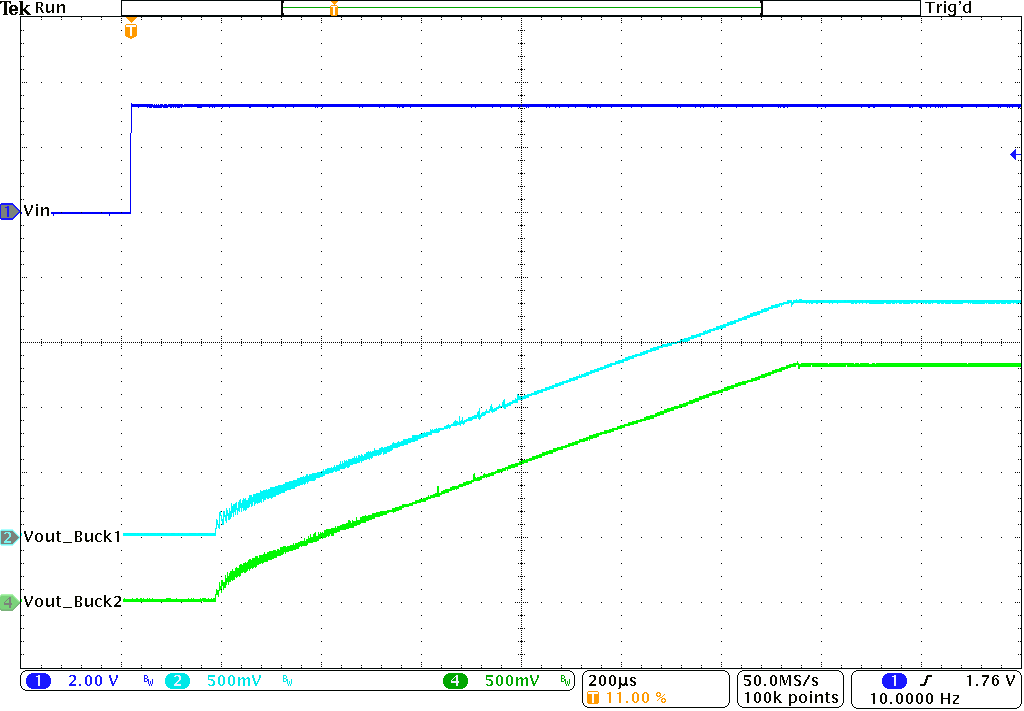Viewport: 1024px width, 711px height.
Task: Click the blue trigger level arrow on right edge
Action: tap(1014, 153)
